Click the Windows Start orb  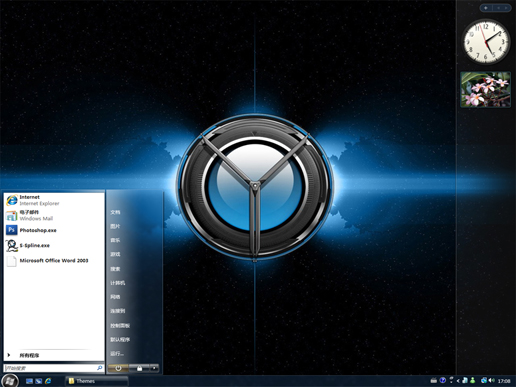(10, 380)
